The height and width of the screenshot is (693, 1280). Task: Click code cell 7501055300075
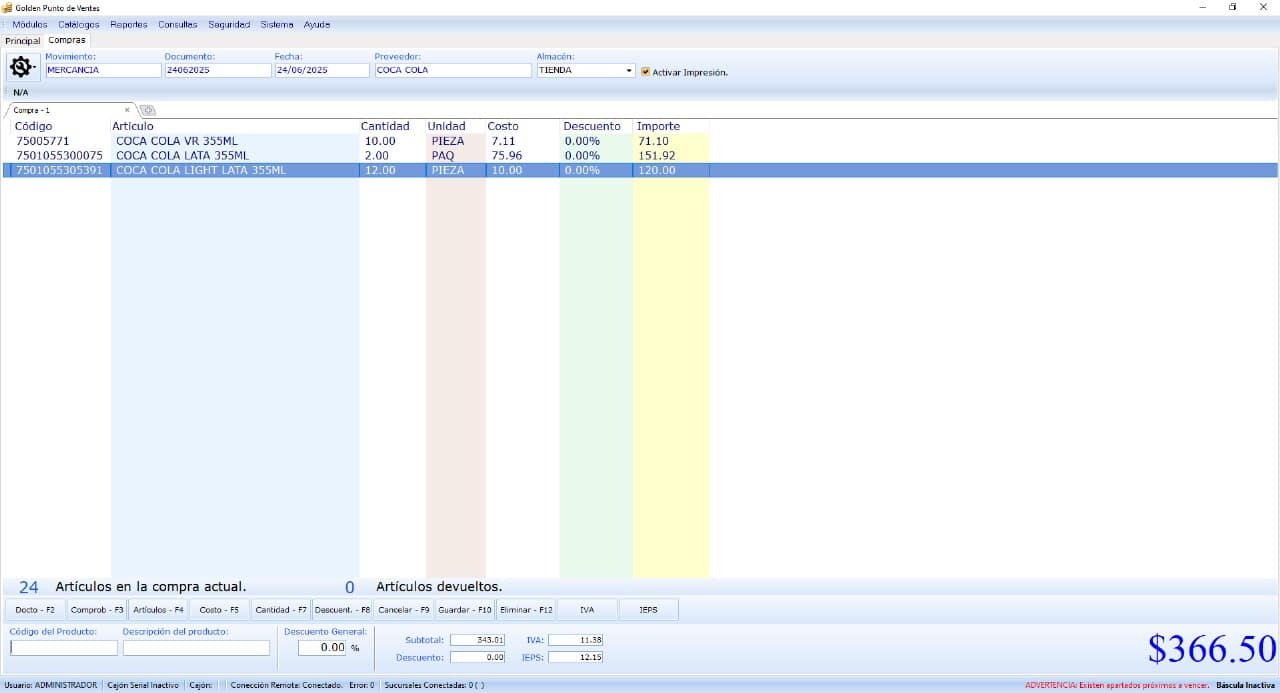click(59, 156)
